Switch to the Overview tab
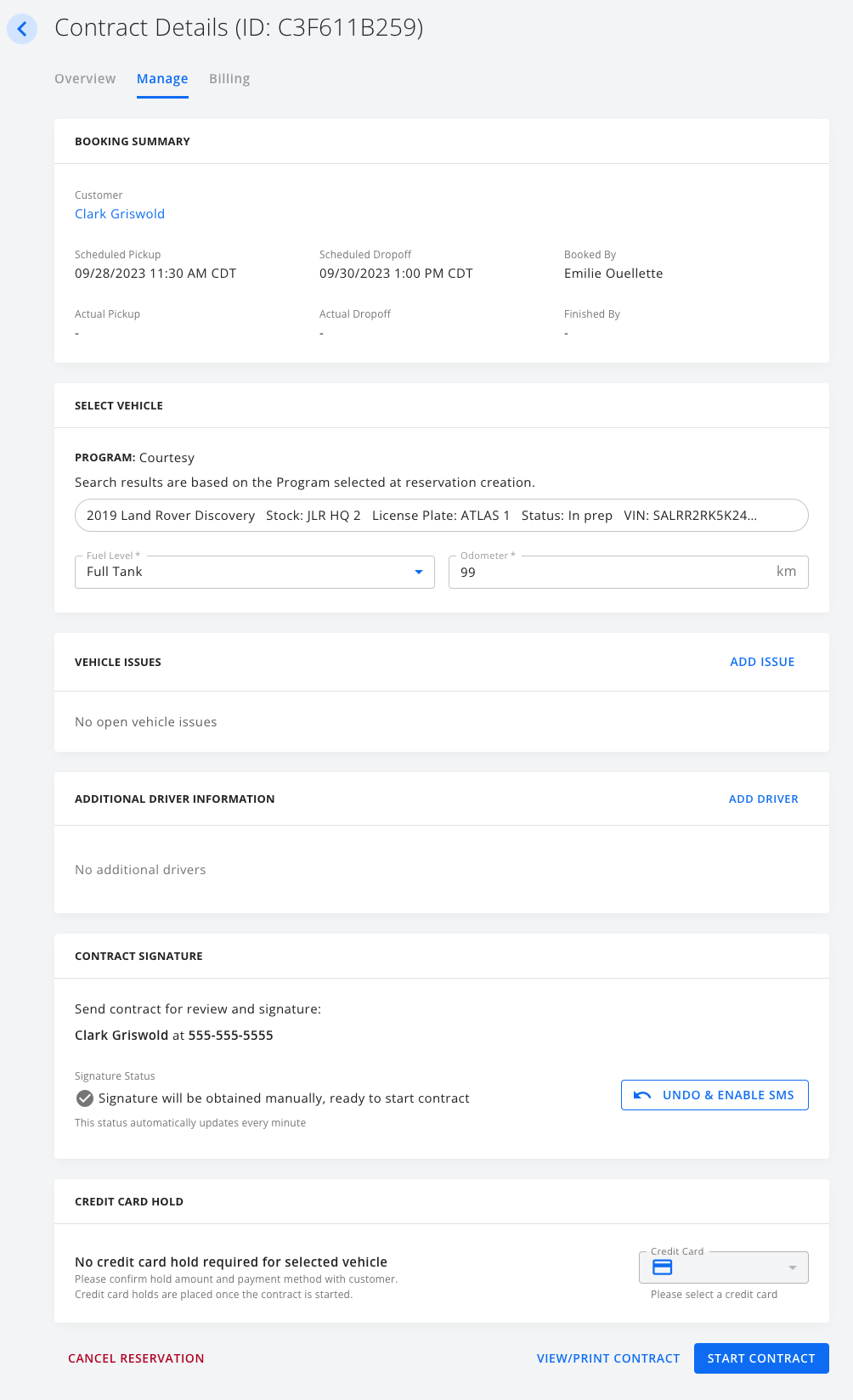This screenshot has height=1400, width=853. [x=85, y=79]
